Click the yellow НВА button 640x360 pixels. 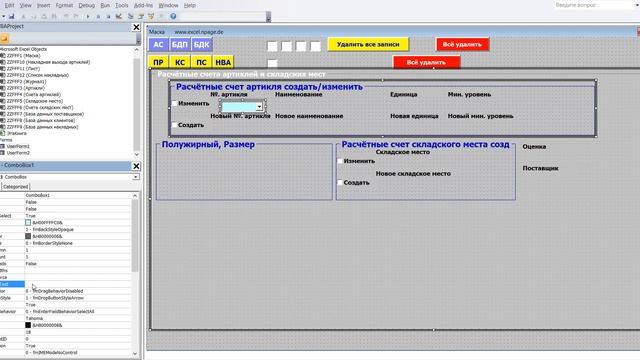[223, 62]
